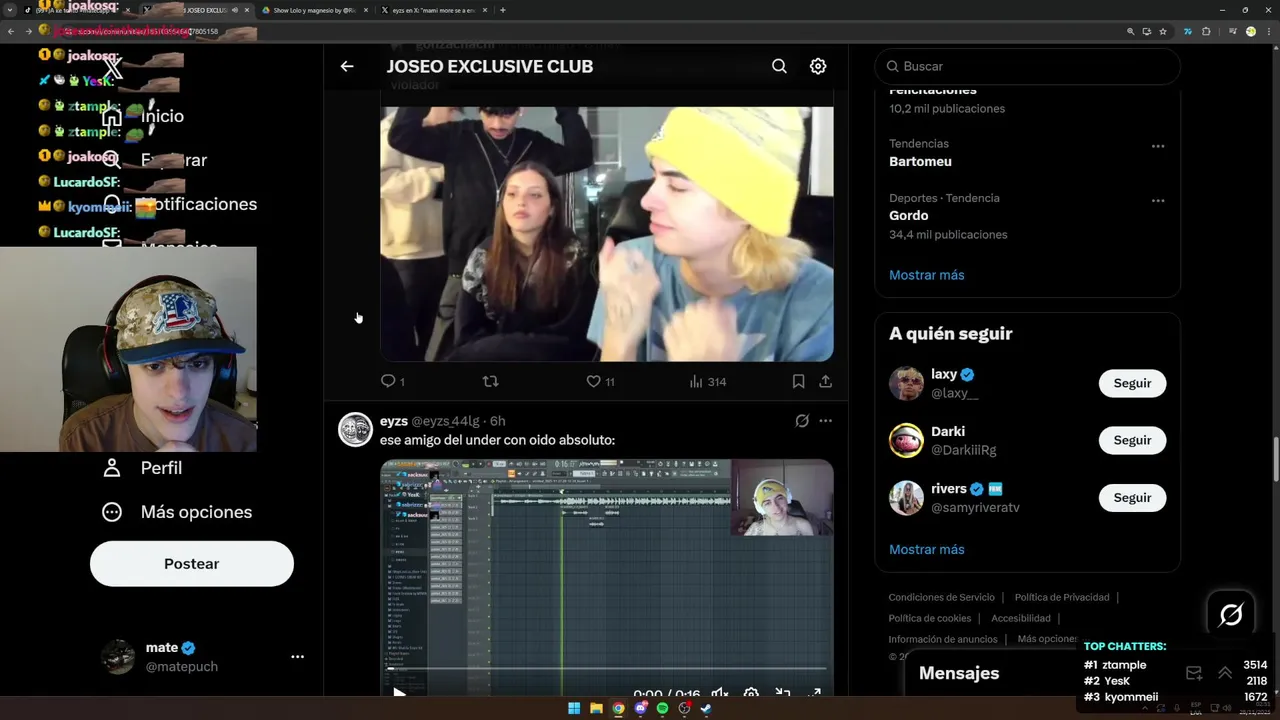Viewport: 1280px width, 720px height.
Task: Bookmark the yellow beanie video post
Action: coord(798,381)
